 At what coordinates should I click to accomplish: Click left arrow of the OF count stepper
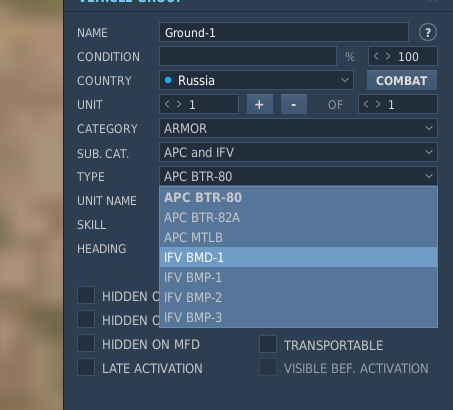tap(366, 104)
